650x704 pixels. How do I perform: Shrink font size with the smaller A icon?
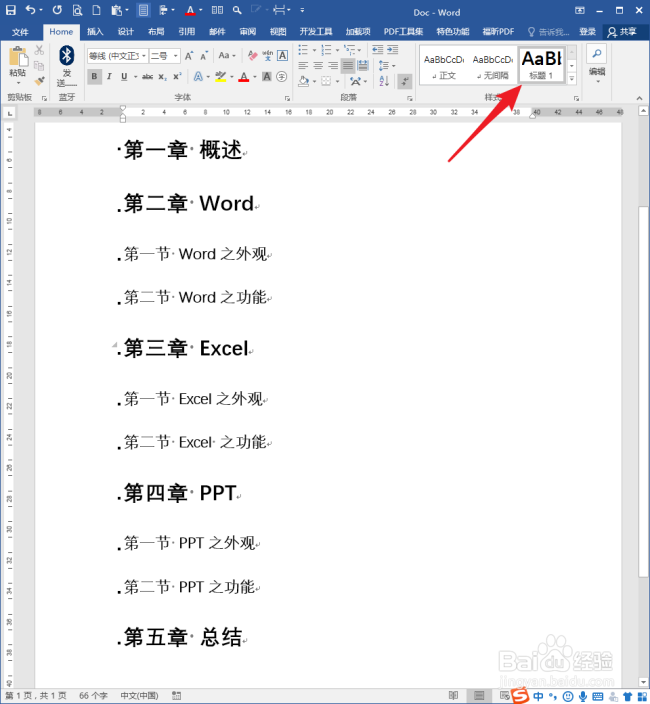click(x=204, y=56)
